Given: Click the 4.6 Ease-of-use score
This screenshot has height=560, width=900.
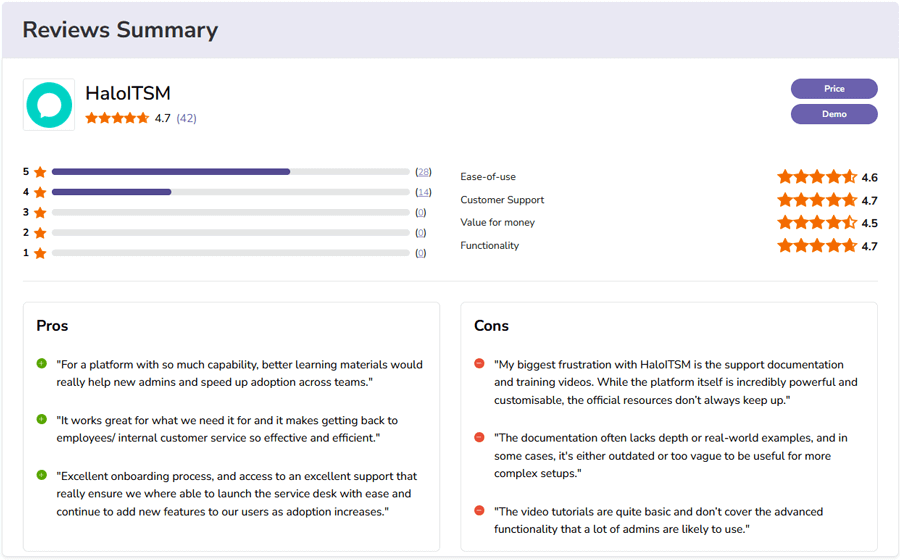Looking at the screenshot, I should click(870, 178).
